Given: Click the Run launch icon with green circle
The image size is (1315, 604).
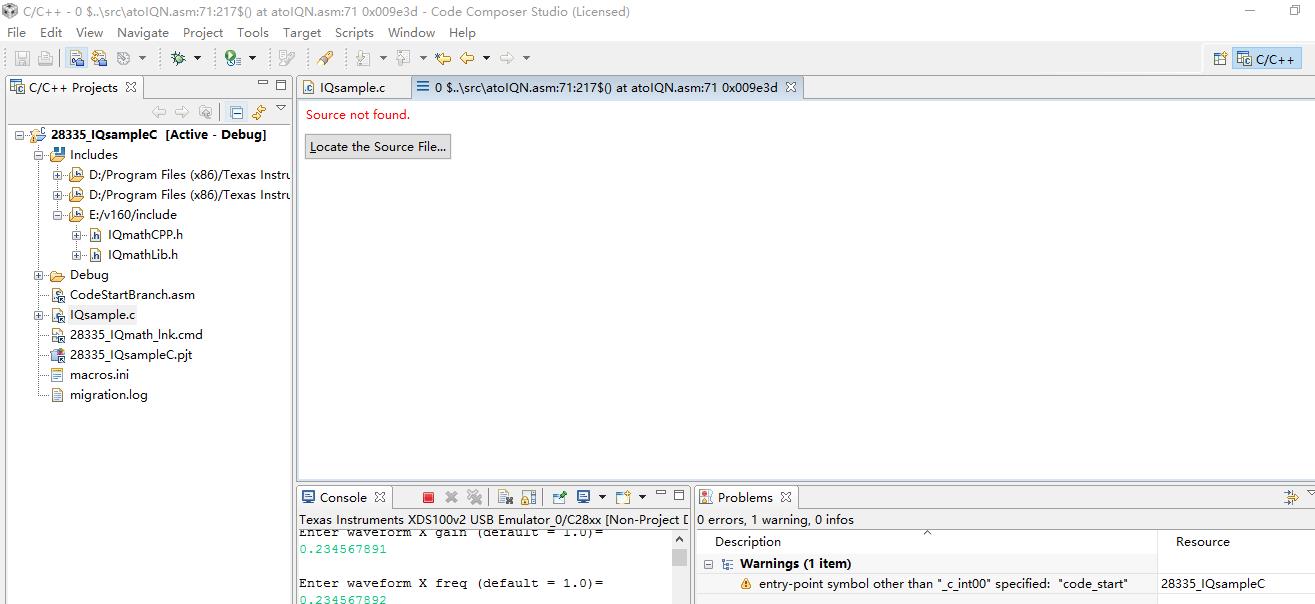Looking at the screenshot, I should pos(233,58).
